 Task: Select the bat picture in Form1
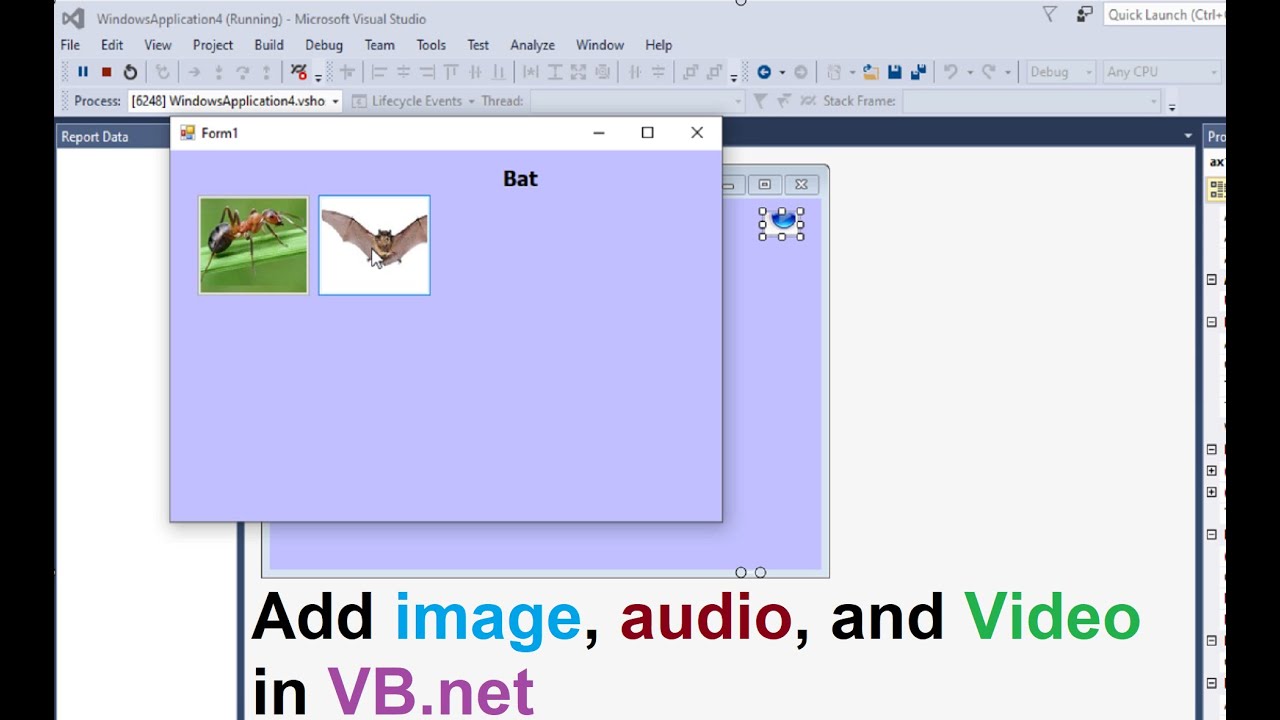pyautogui.click(x=374, y=245)
